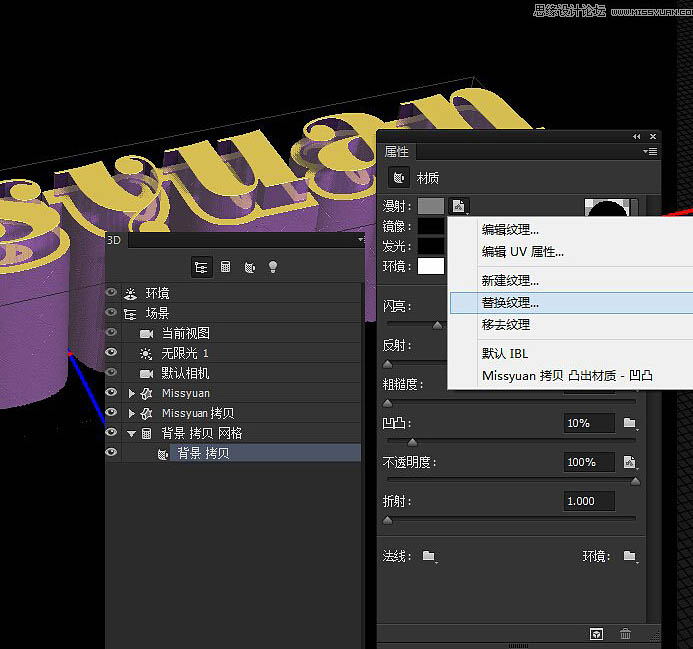Hide the Missyuan mesh
The height and width of the screenshot is (649, 693).
(x=111, y=392)
